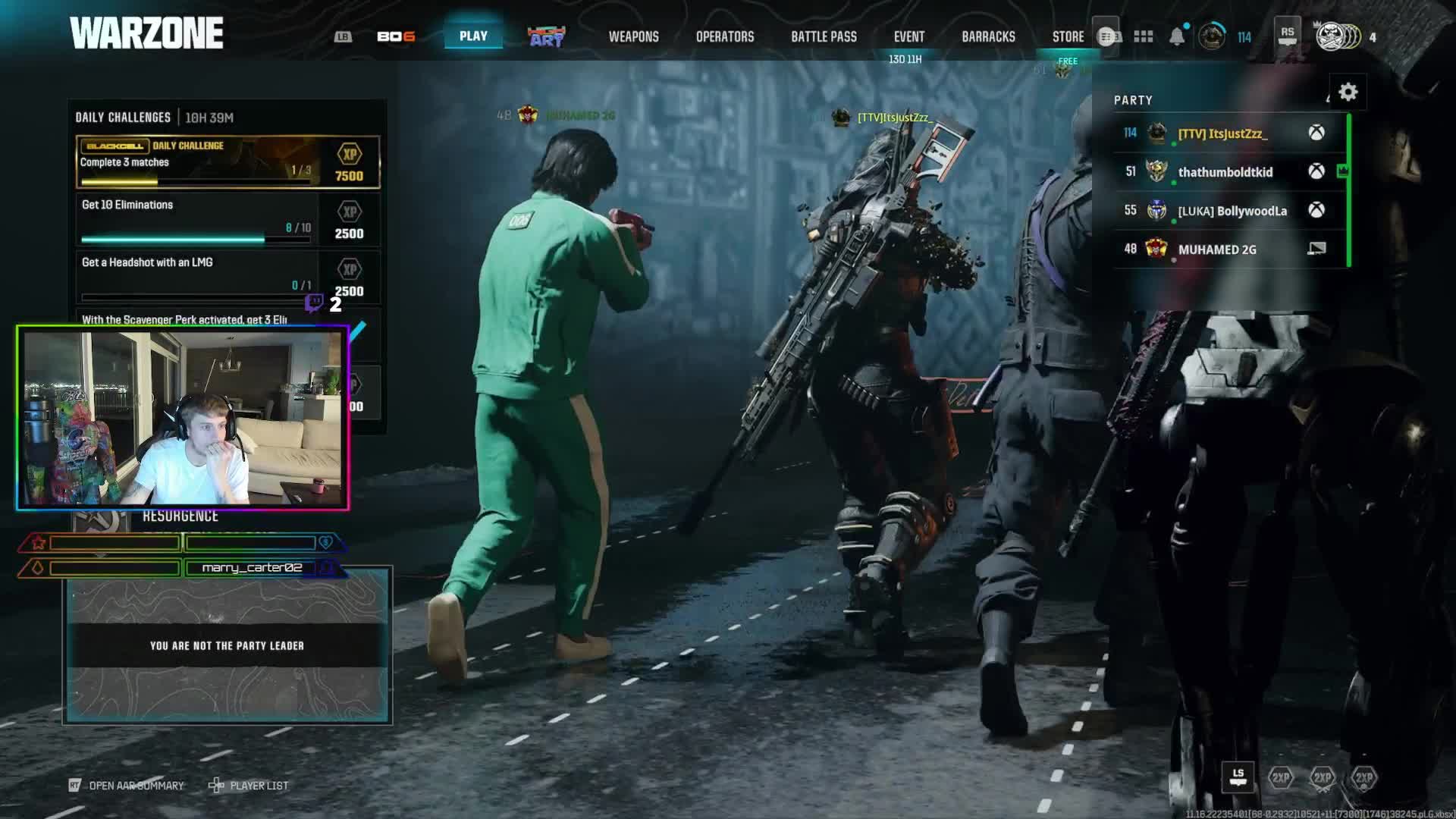The height and width of the screenshot is (819, 1456).
Task: Click rank emblem of MUHAMED 2G
Action: [1156, 248]
